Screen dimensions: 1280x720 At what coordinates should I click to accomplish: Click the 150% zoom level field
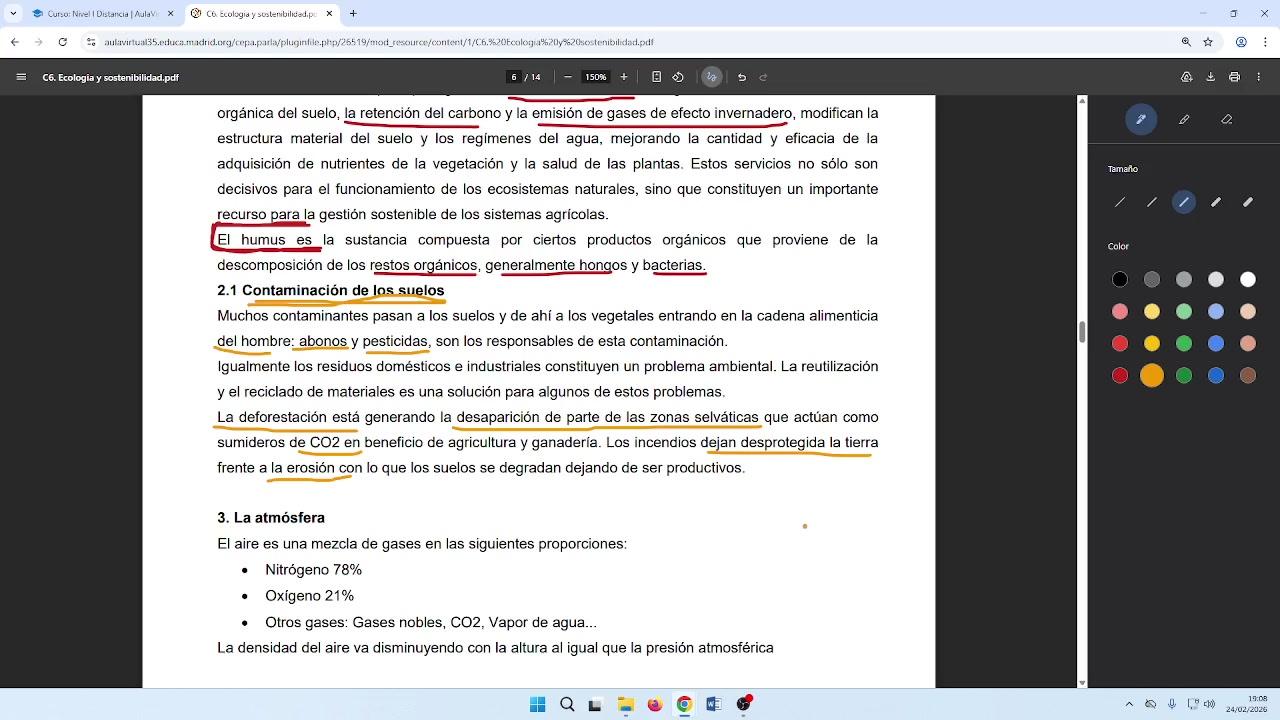coord(596,77)
